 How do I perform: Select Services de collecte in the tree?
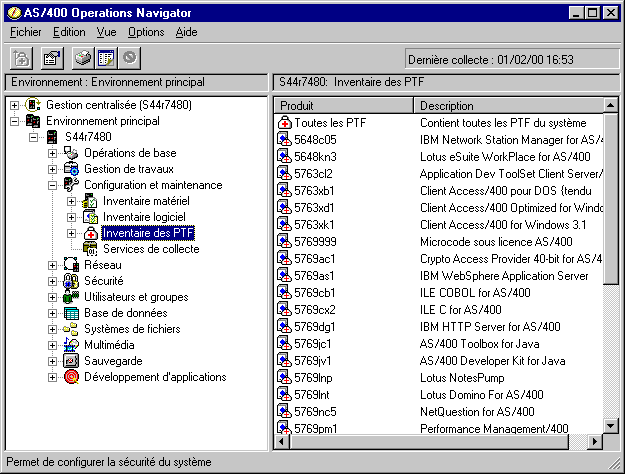[151, 249]
